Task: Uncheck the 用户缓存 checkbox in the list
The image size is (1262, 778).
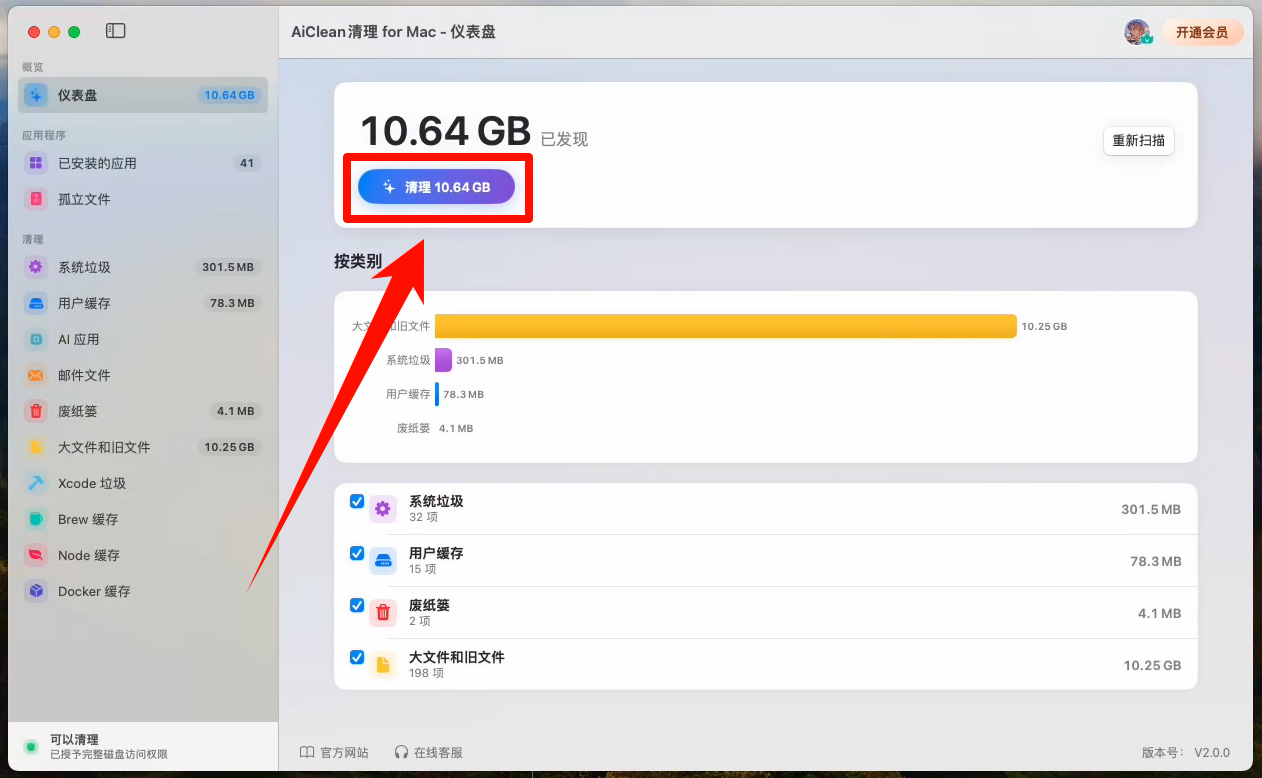Action: pyautogui.click(x=357, y=553)
